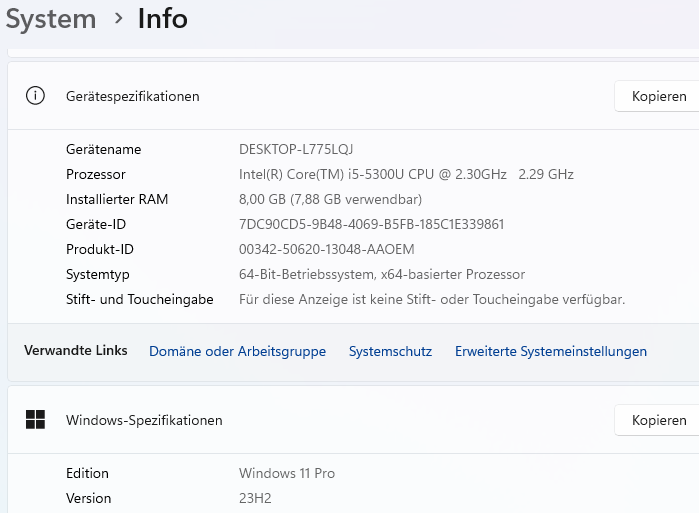Select the Geräte-ID value 7DC90CD5-9B48-4069-B5FB-185C1E339861
This screenshot has height=513, width=699.
pos(371,224)
